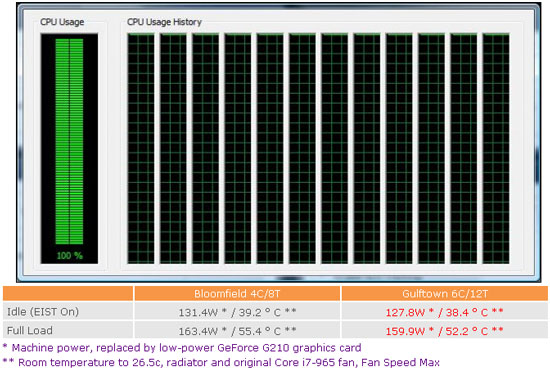
Task: Select the twelfth (last) CPU history graph
Action: [496, 148]
